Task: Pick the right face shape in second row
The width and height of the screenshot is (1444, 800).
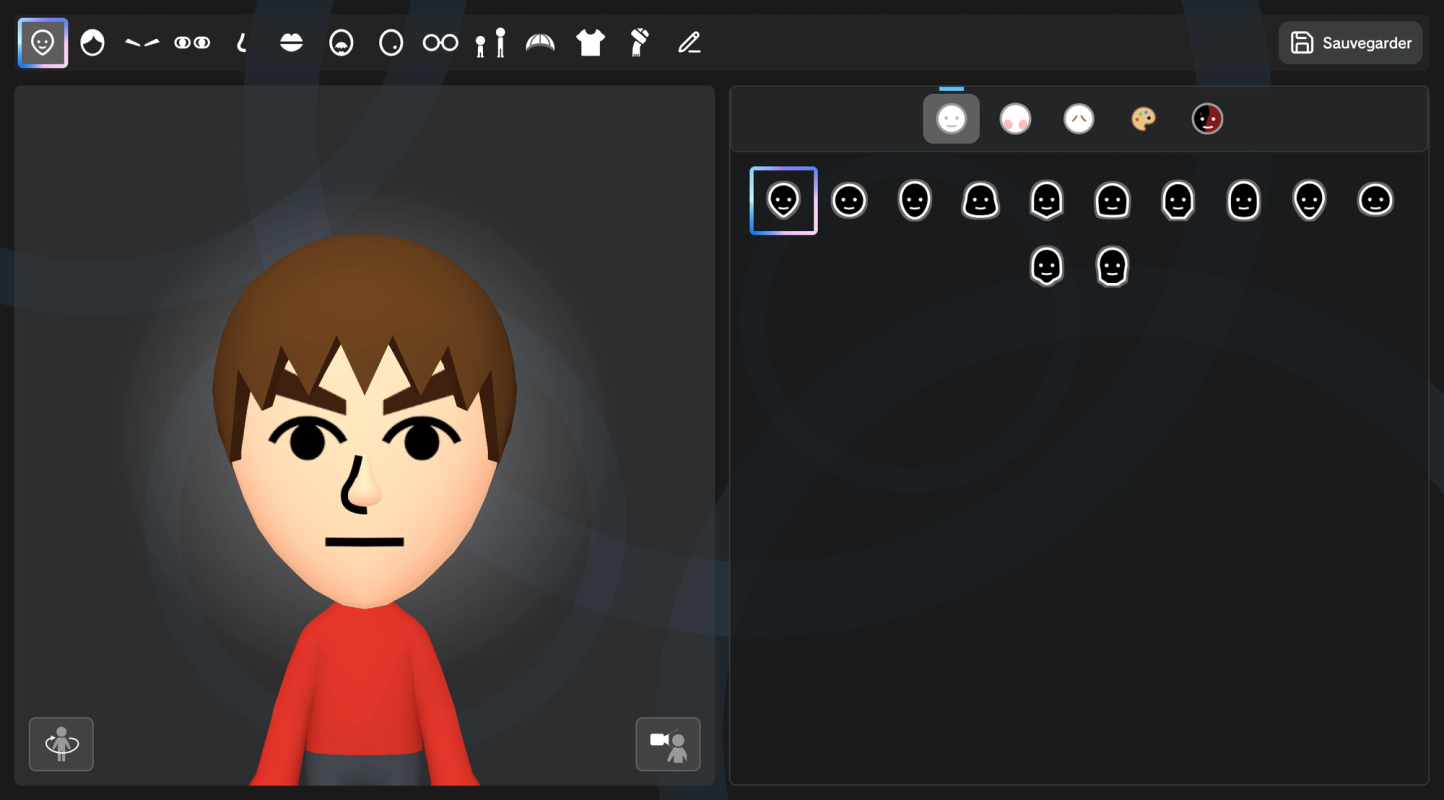Action: (1112, 267)
